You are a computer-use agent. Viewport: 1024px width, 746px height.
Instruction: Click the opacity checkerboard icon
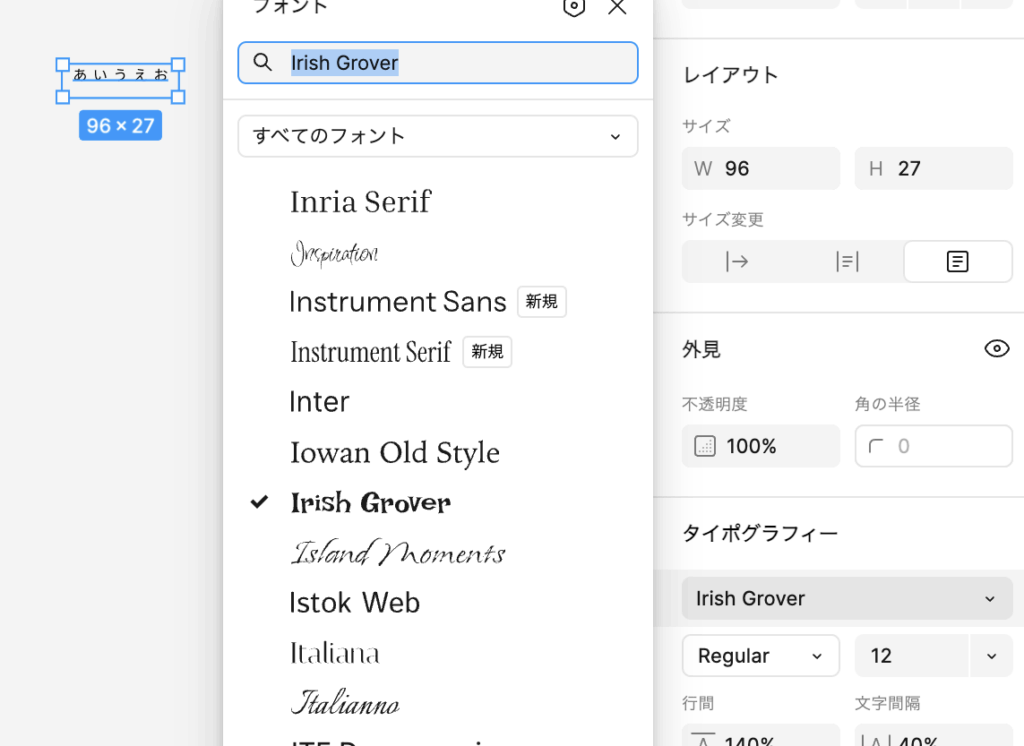tap(705, 446)
